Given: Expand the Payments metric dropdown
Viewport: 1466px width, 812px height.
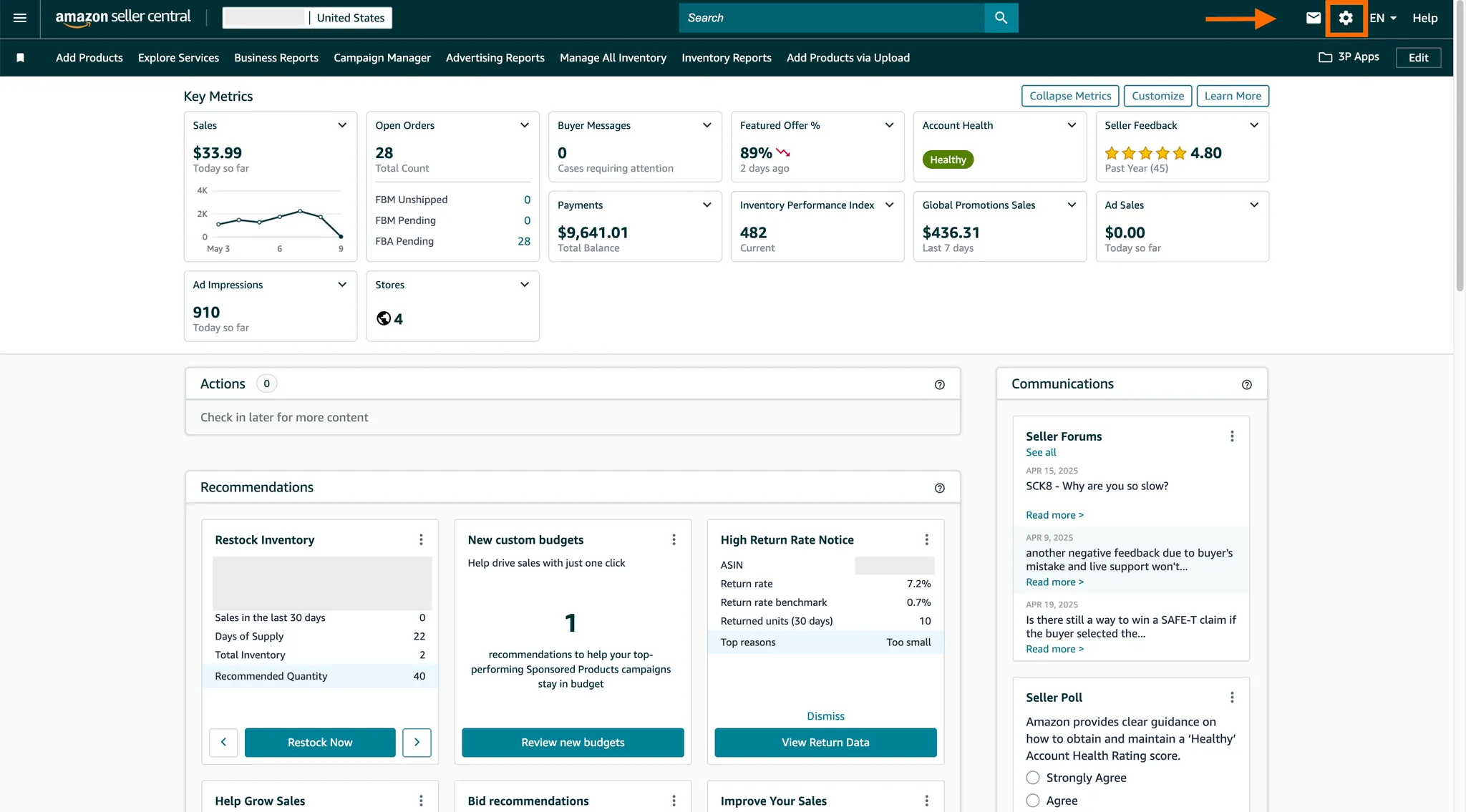Looking at the screenshot, I should (707, 205).
